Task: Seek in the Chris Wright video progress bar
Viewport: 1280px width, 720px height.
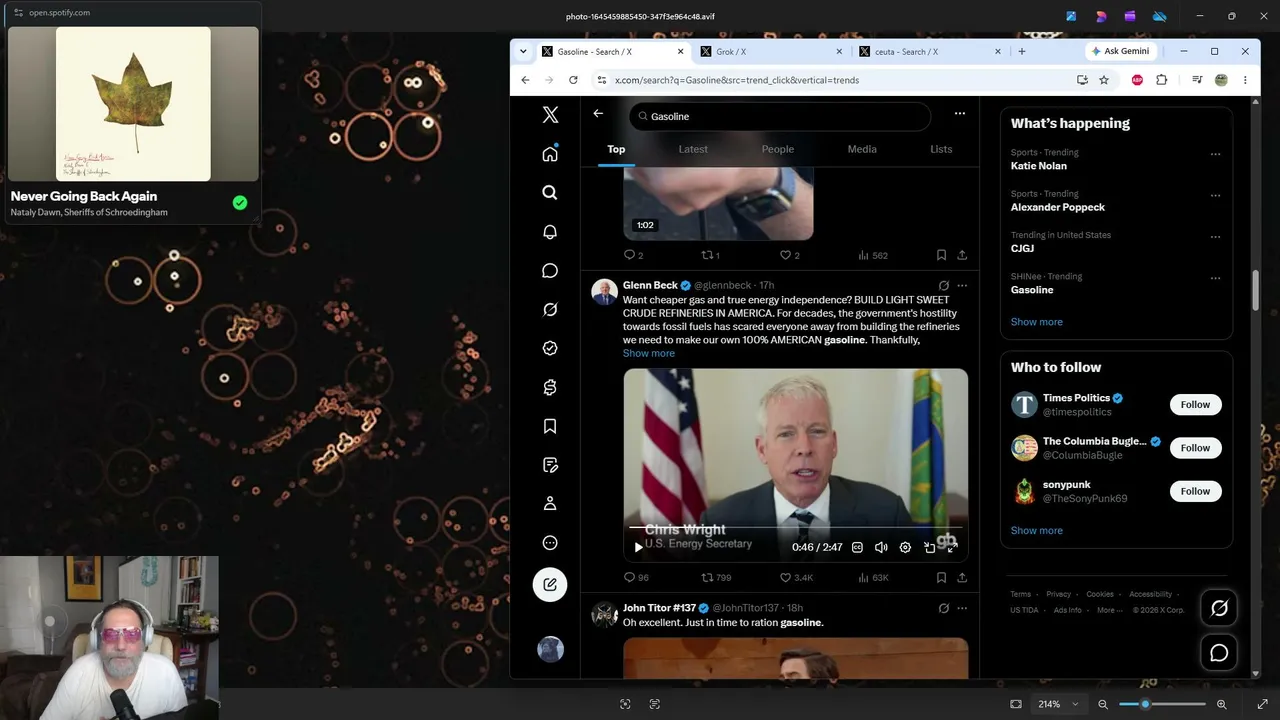Action: [x=796, y=527]
